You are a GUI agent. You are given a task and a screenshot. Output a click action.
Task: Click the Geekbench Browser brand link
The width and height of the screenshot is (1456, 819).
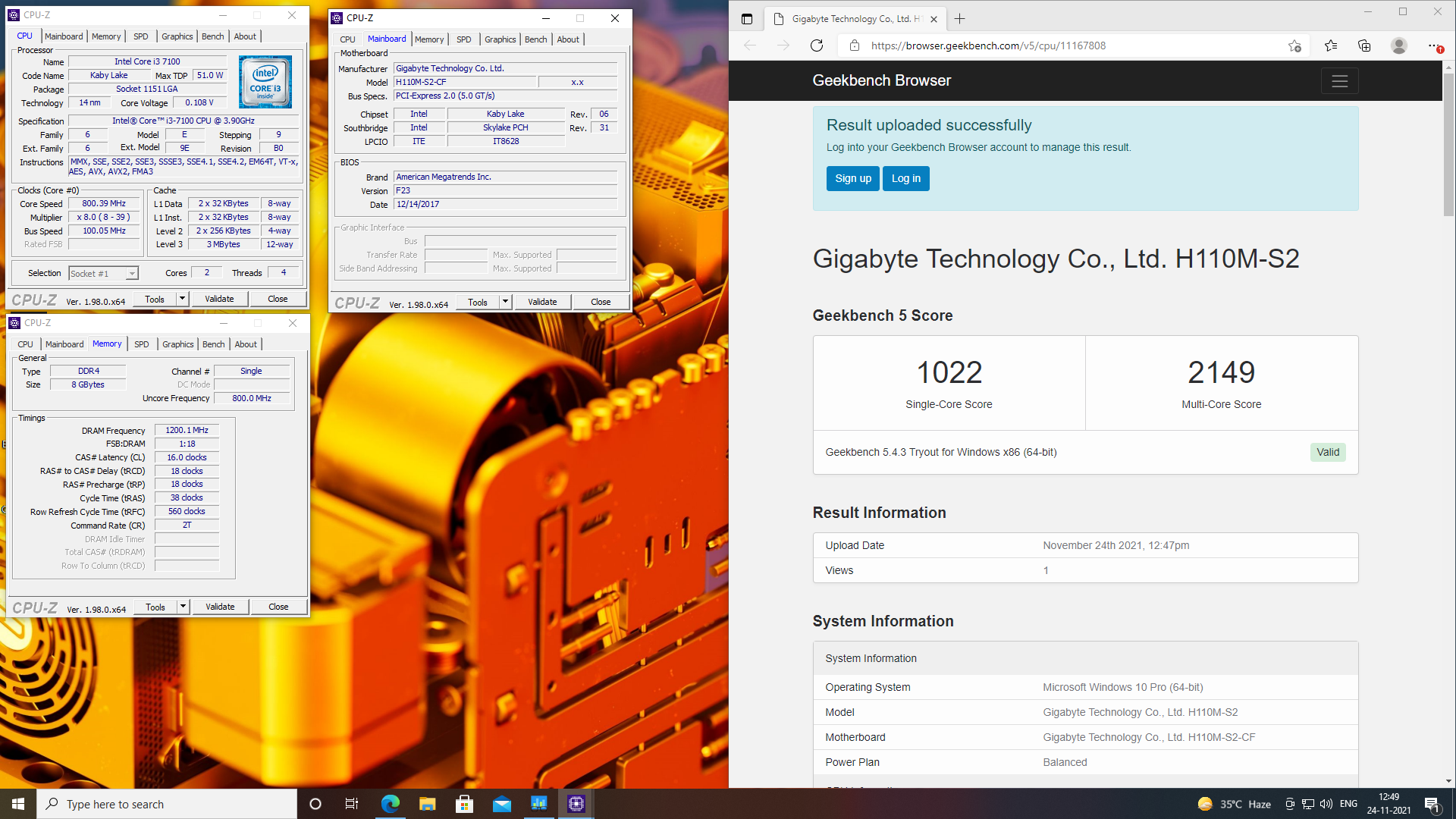pyautogui.click(x=881, y=80)
